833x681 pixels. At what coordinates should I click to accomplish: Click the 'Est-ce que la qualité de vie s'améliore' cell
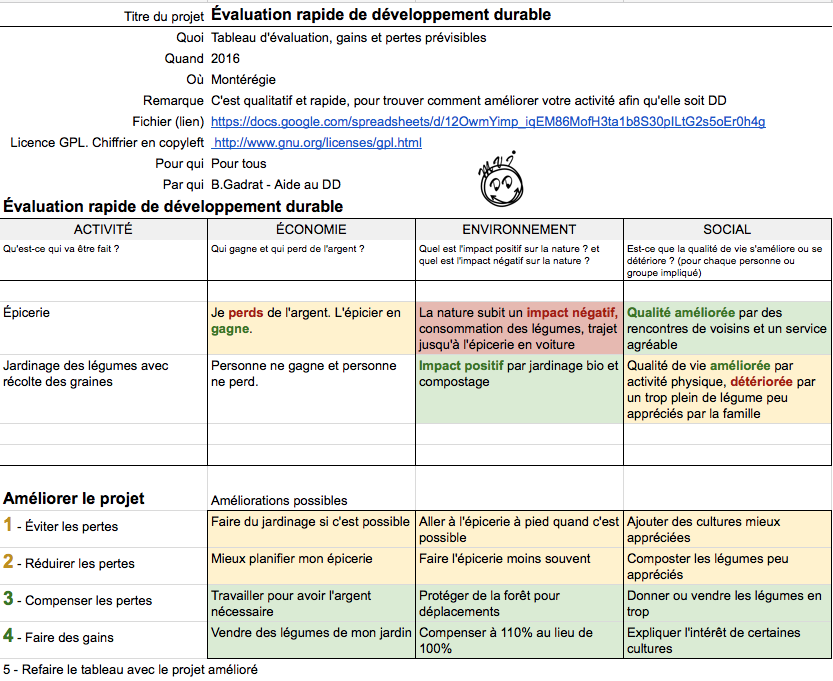coord(727,260)
